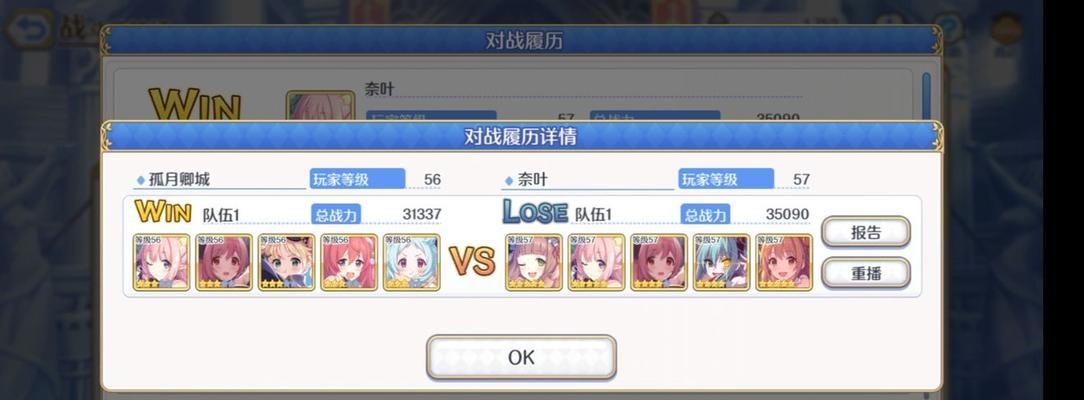The image size is (1084, 400).
Task: Select the red-haired fourth winner team character
Action: (x=349, y=262)
